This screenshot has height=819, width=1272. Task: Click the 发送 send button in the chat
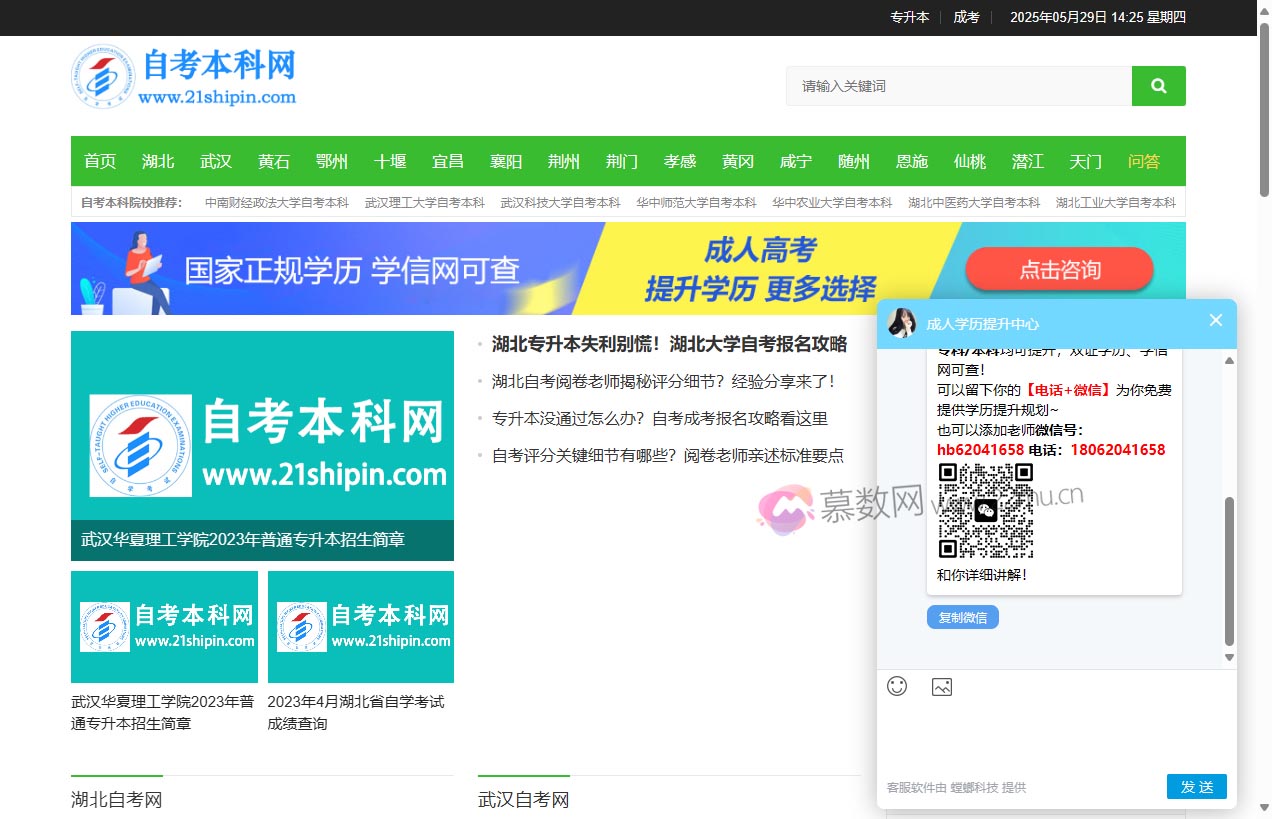click(x=1196, y=787)
